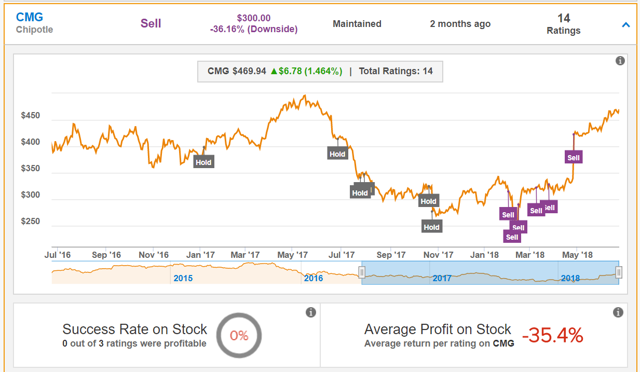Grab the right range slider handle
The width and height of the screenshot is (640, 372).
tap(618, 272)
